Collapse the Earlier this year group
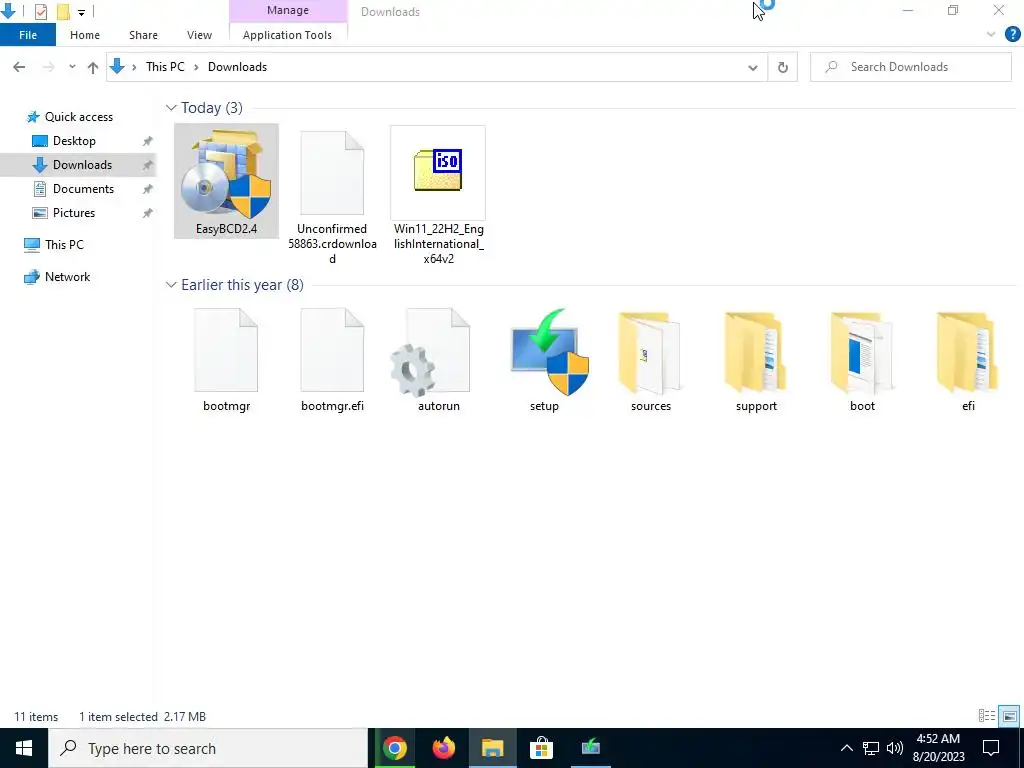 pyautogui.click(x=170, y=285)
